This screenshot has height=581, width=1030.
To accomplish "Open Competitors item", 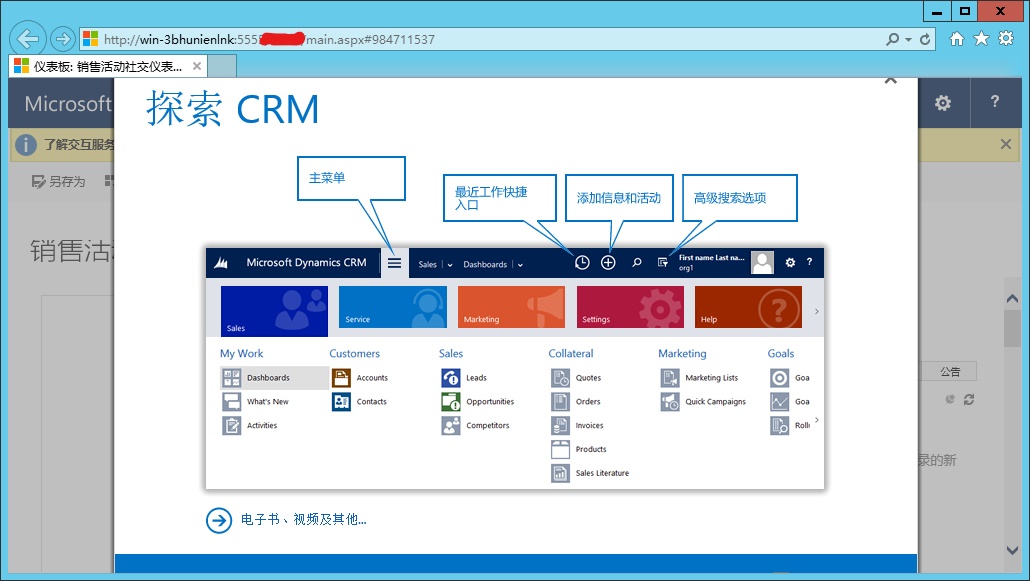I will click(476, 425).
